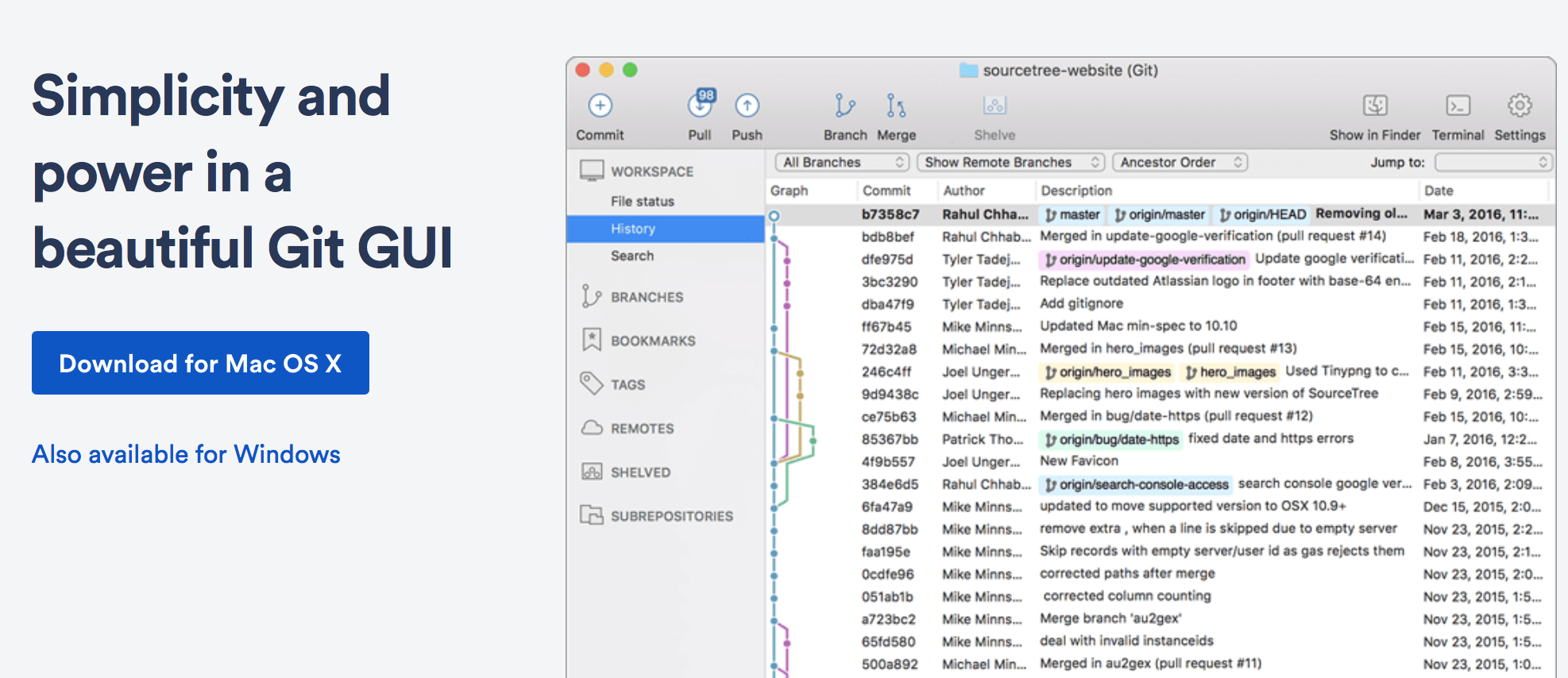Expand the REMOTES sidebar section
The image size is (1568, 678).
pyautogui.click(x=642, y=429)
